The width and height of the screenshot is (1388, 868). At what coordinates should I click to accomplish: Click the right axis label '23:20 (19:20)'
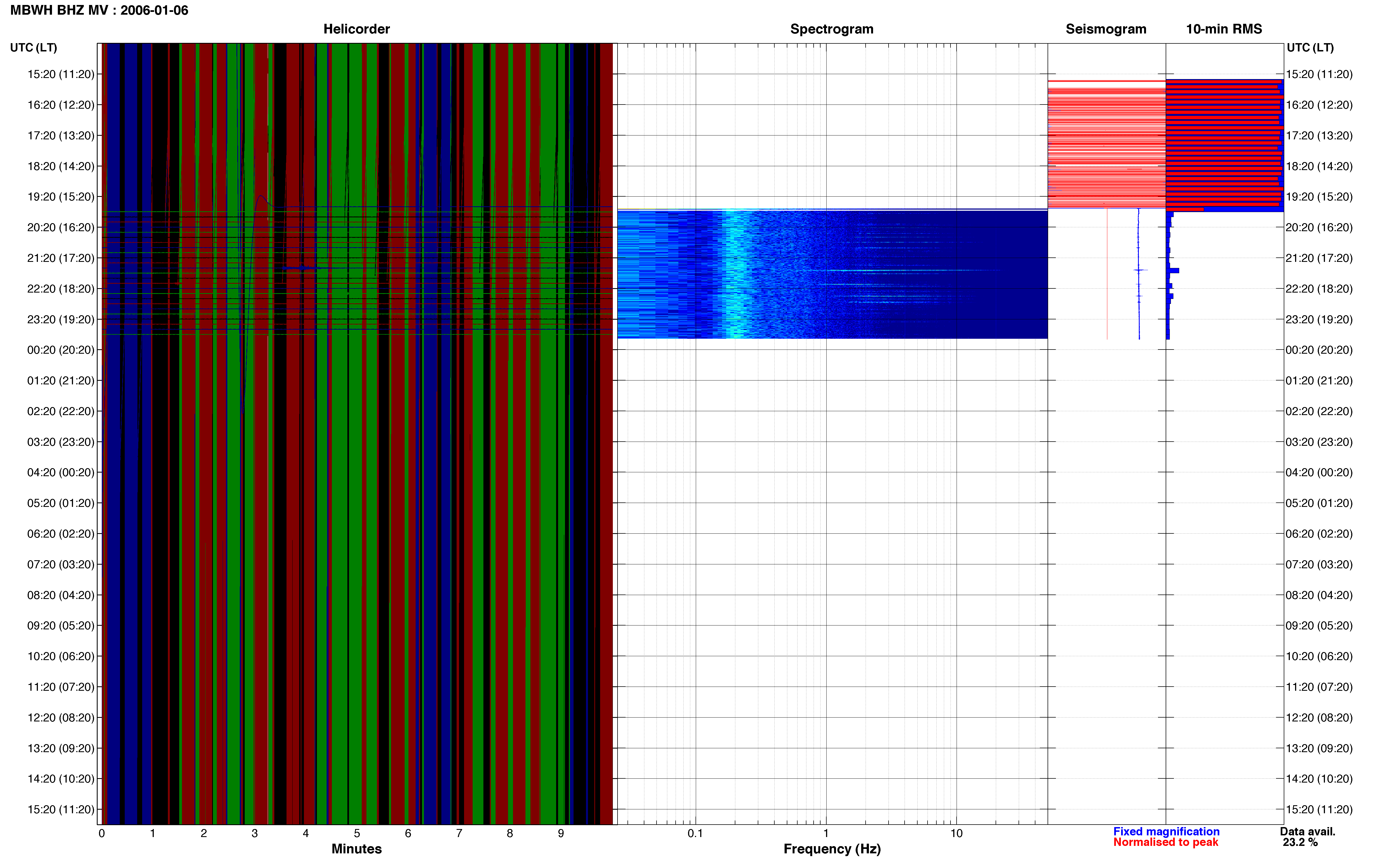tap(1319, 320)
